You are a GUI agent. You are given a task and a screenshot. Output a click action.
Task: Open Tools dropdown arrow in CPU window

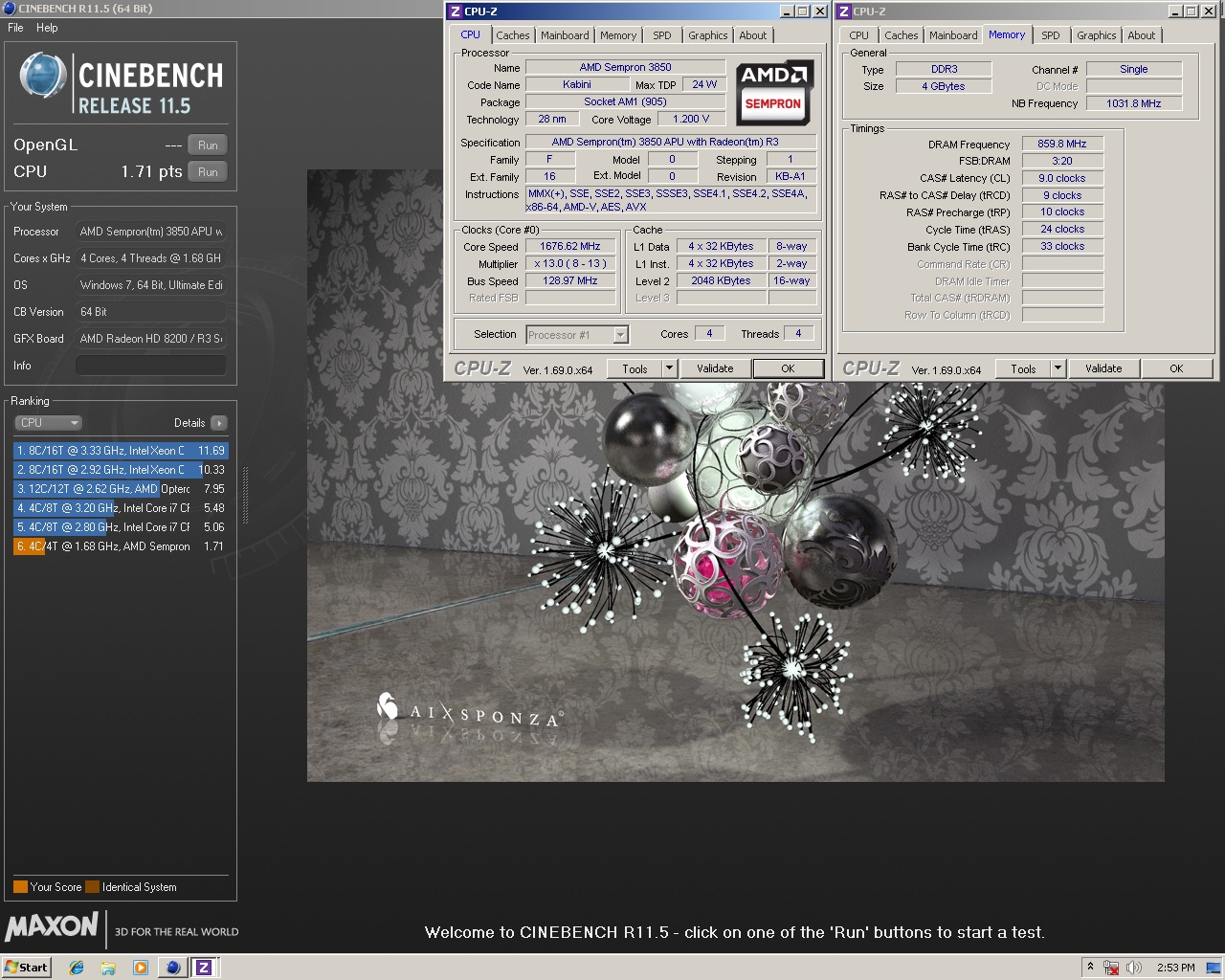pyautogui.click(x=670, y=368)
